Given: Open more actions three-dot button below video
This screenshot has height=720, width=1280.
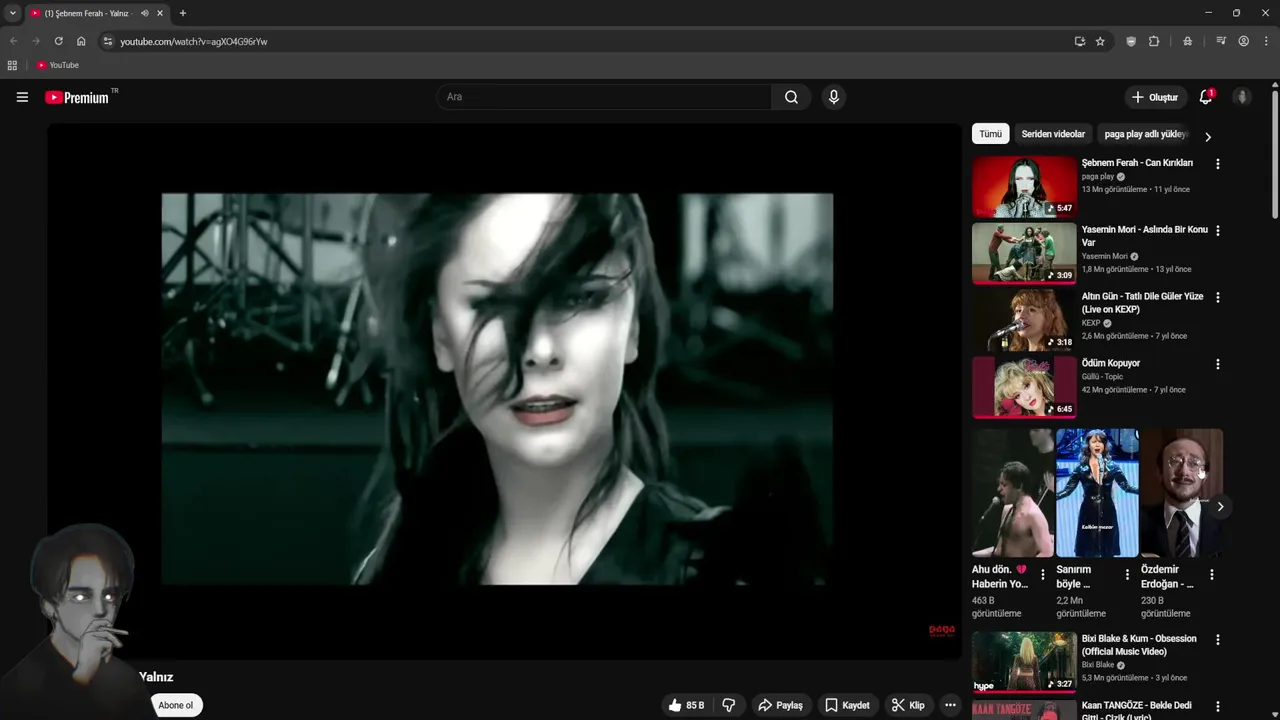Looking at the screenshot, I should [950, 705].
